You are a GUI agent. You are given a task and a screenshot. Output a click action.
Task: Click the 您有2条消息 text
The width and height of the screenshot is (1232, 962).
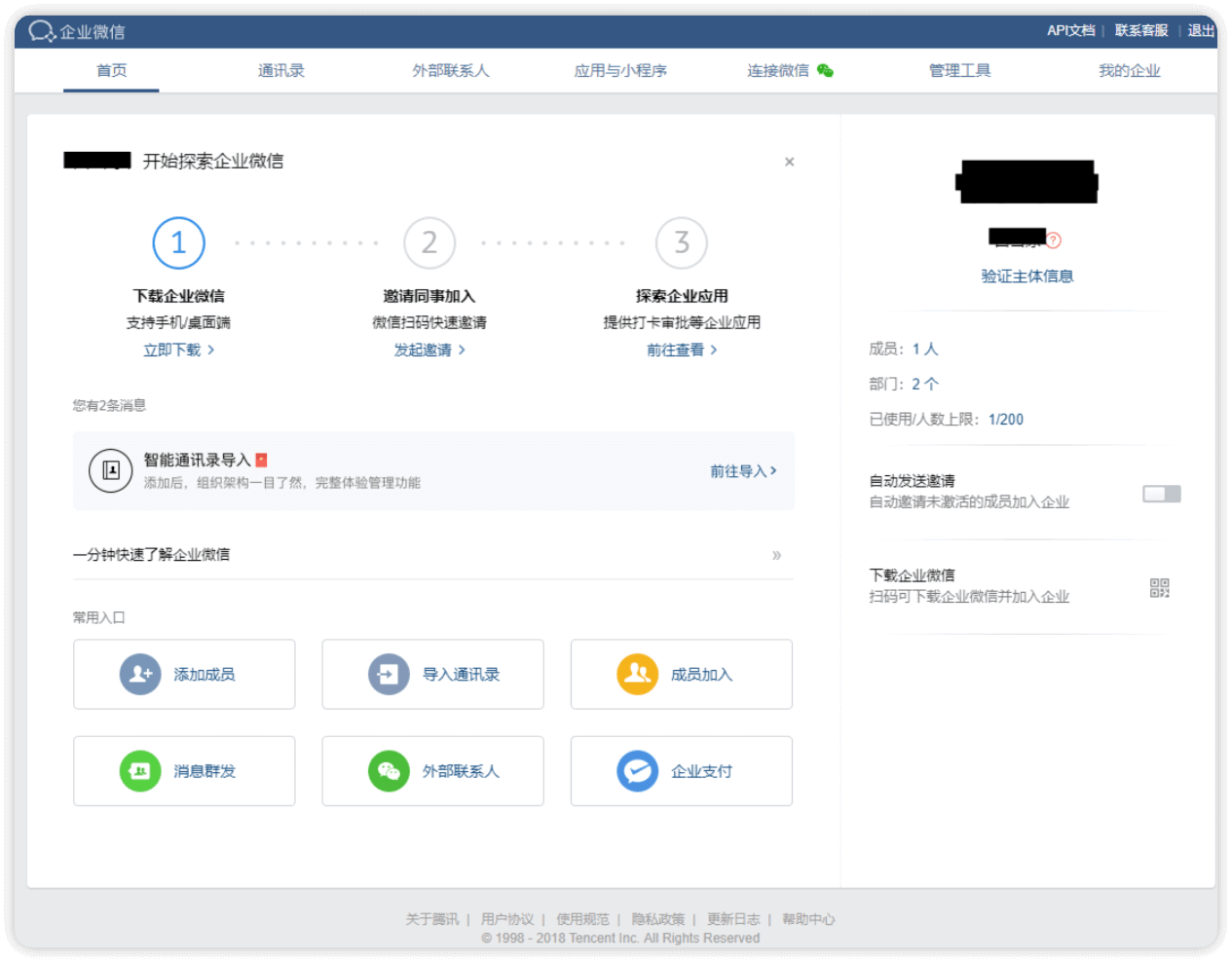click(x=109, y=405)
